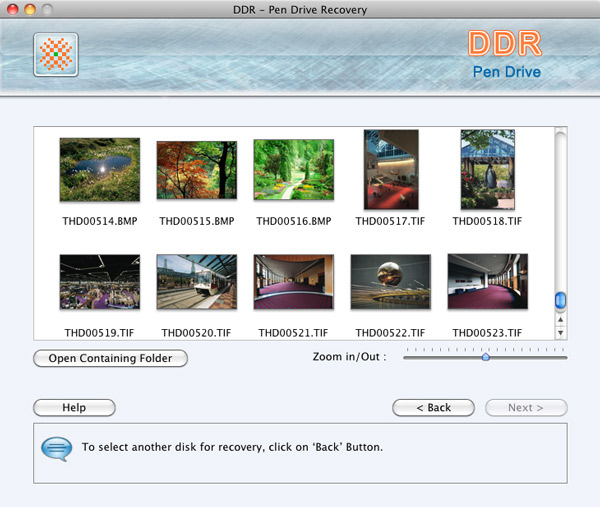Select the THD00519.TIF thumbnail
The width and height of the screenshot is (600, 507).
tap(99, 281)
